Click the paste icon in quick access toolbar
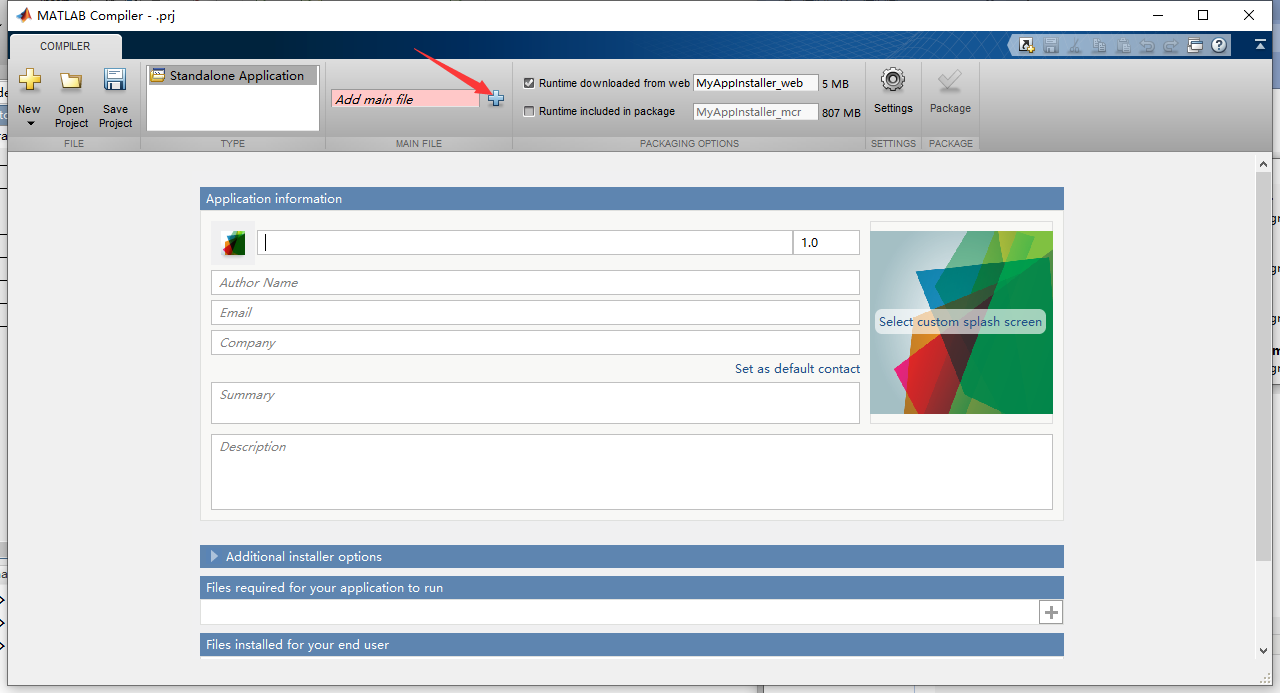This screenshot has height=693, width=1280. 1122,45
